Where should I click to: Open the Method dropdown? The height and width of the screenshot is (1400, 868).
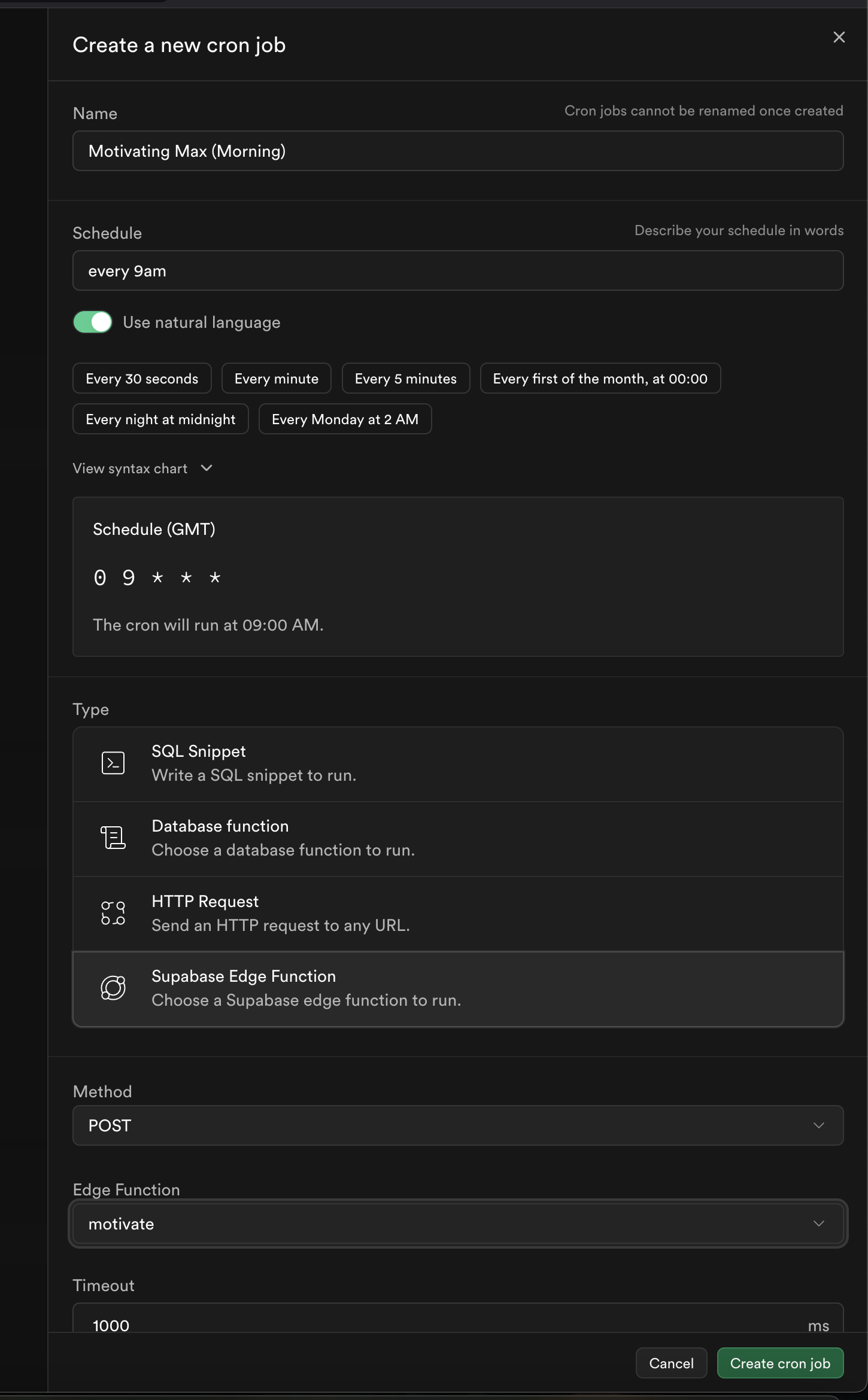(458, 1125)
